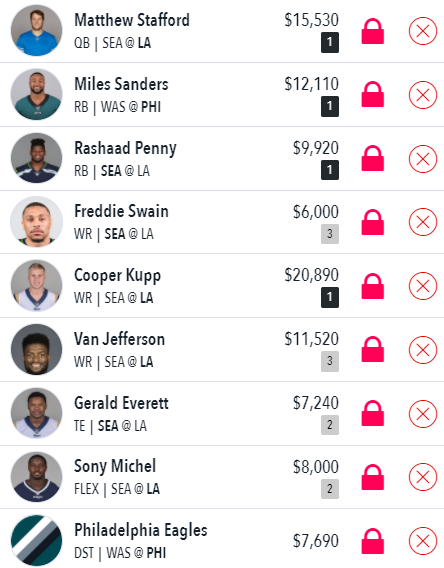Open Sony Michel's player photo
444x568 pixels.
tap(37, 477)
